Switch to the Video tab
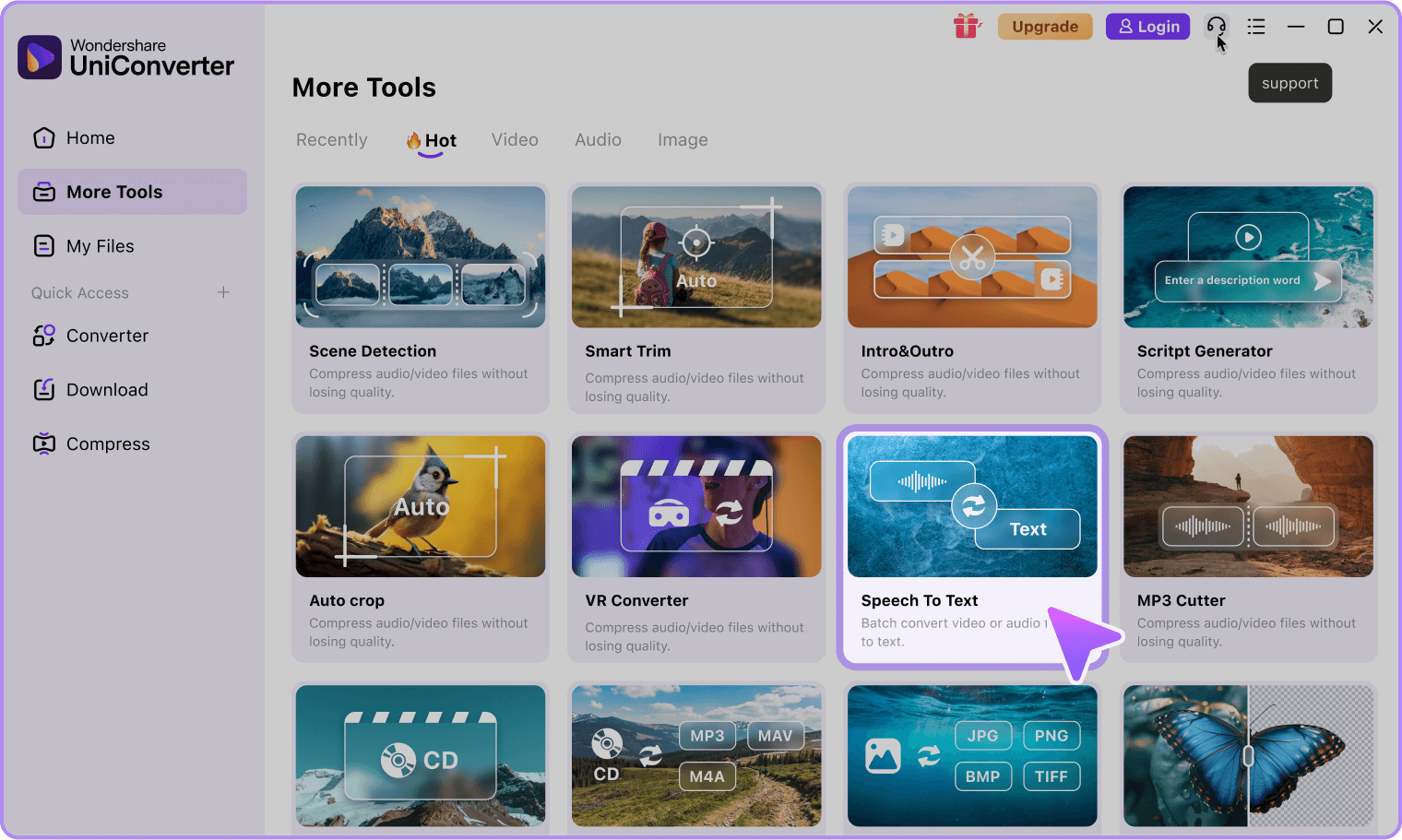The height and width of the screenshot is (840, 1402). point(515,140)
